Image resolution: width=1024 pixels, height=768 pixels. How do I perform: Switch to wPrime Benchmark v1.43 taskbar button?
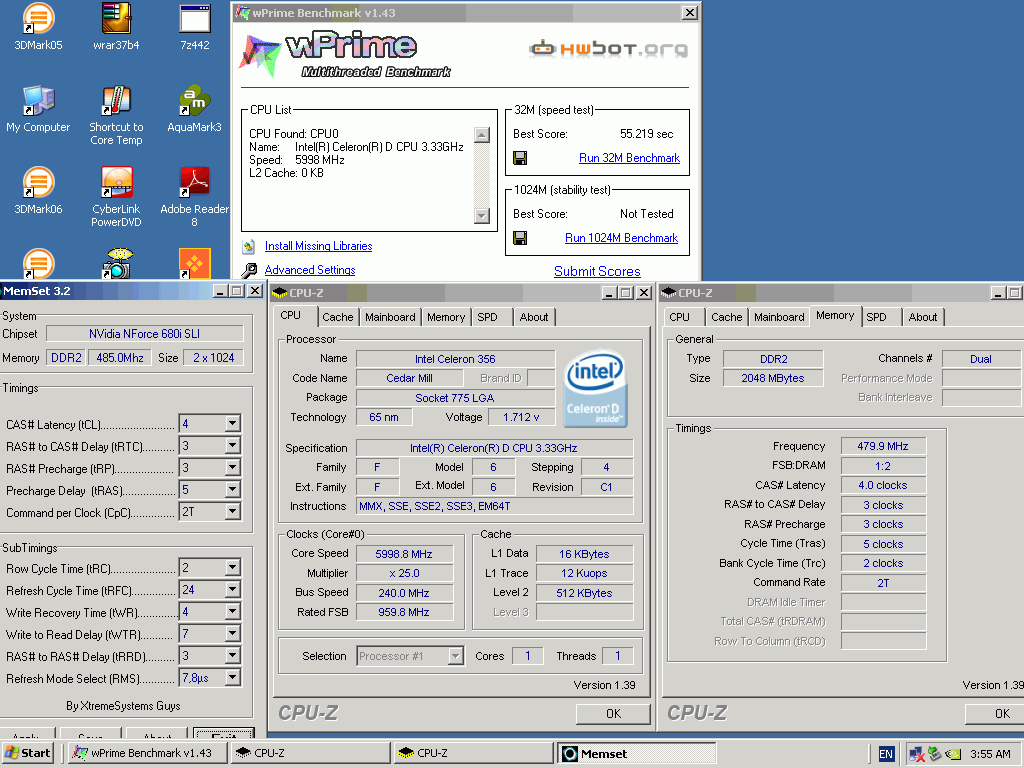tap(148, 753)
